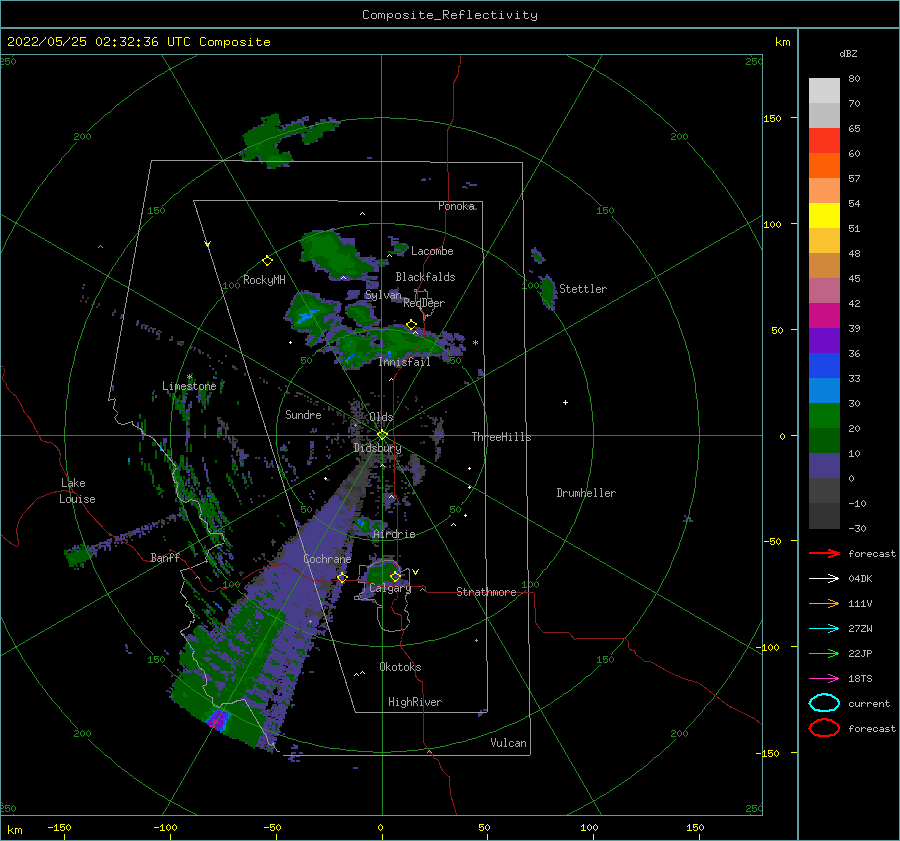Click the Innisfail label
Image resolution: width=900 pixels, height=841 pixels.
click(404, 362)
